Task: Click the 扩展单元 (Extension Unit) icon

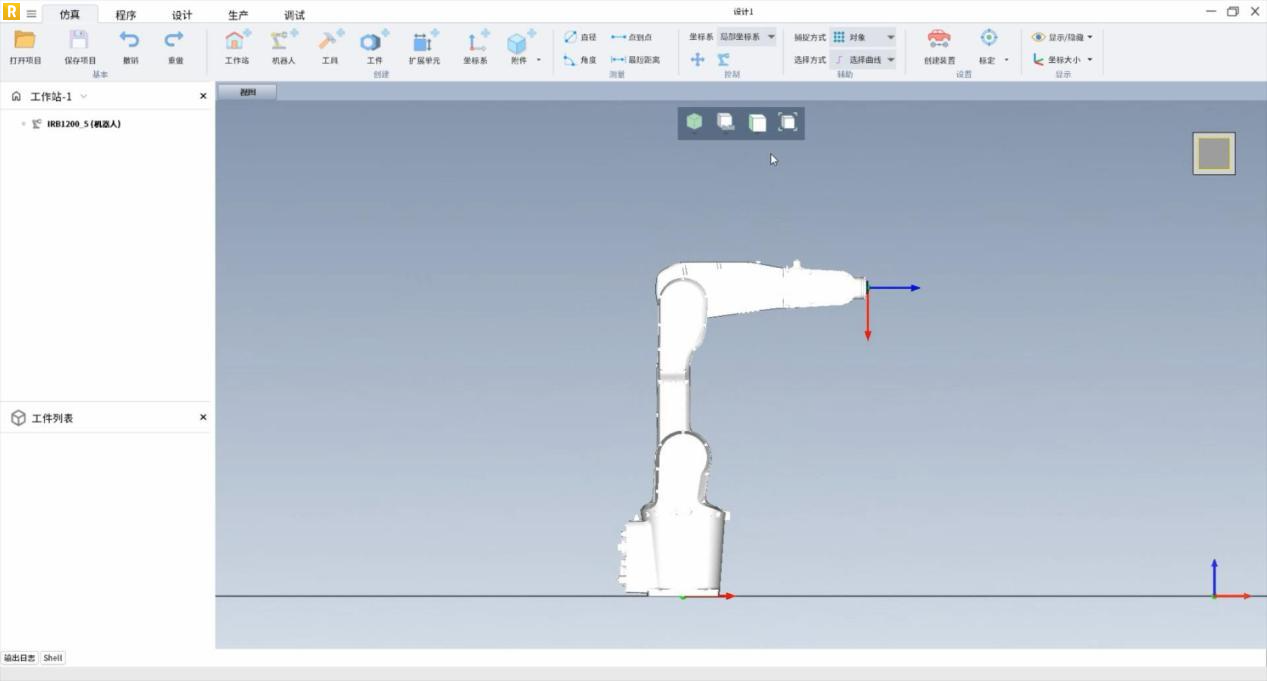Action: 424,41
